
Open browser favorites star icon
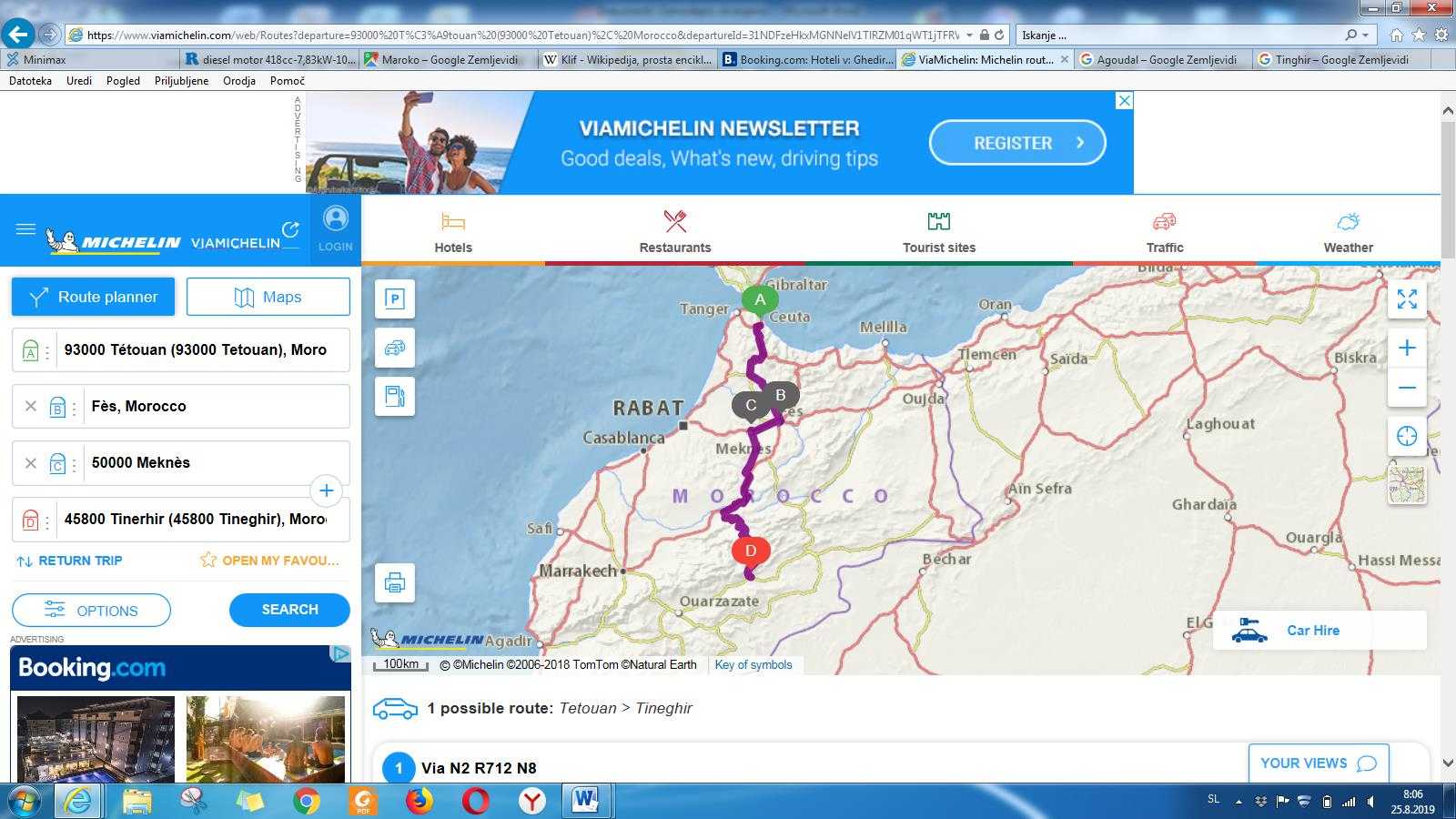[1419, 35]
